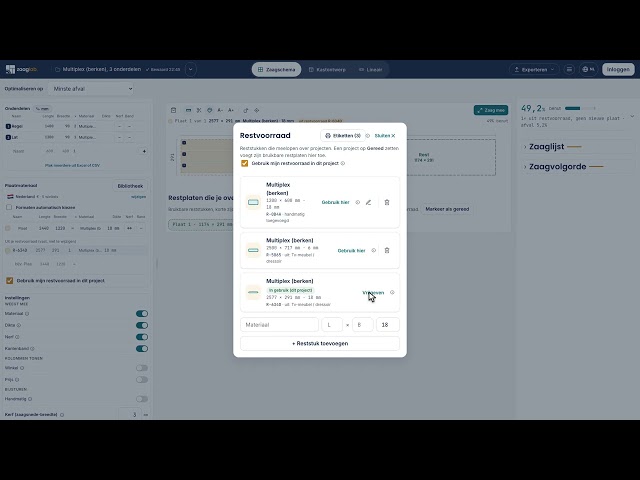
Task: Click thumbnail of the 717 mm rest piece
Action: pos(253,250)
